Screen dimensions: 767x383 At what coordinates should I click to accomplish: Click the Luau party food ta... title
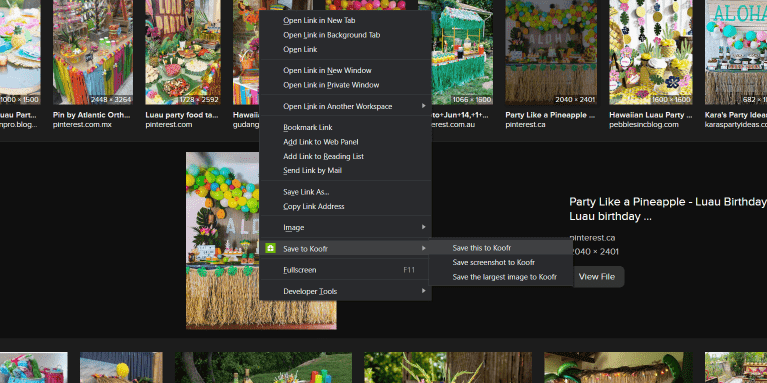coord(181,115)
